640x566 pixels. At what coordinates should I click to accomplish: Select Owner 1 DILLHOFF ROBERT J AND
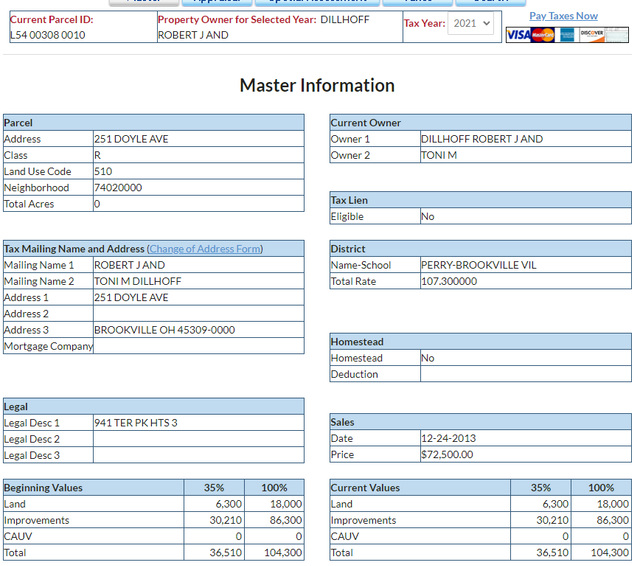pyautogui.click(x=482, y=139)
